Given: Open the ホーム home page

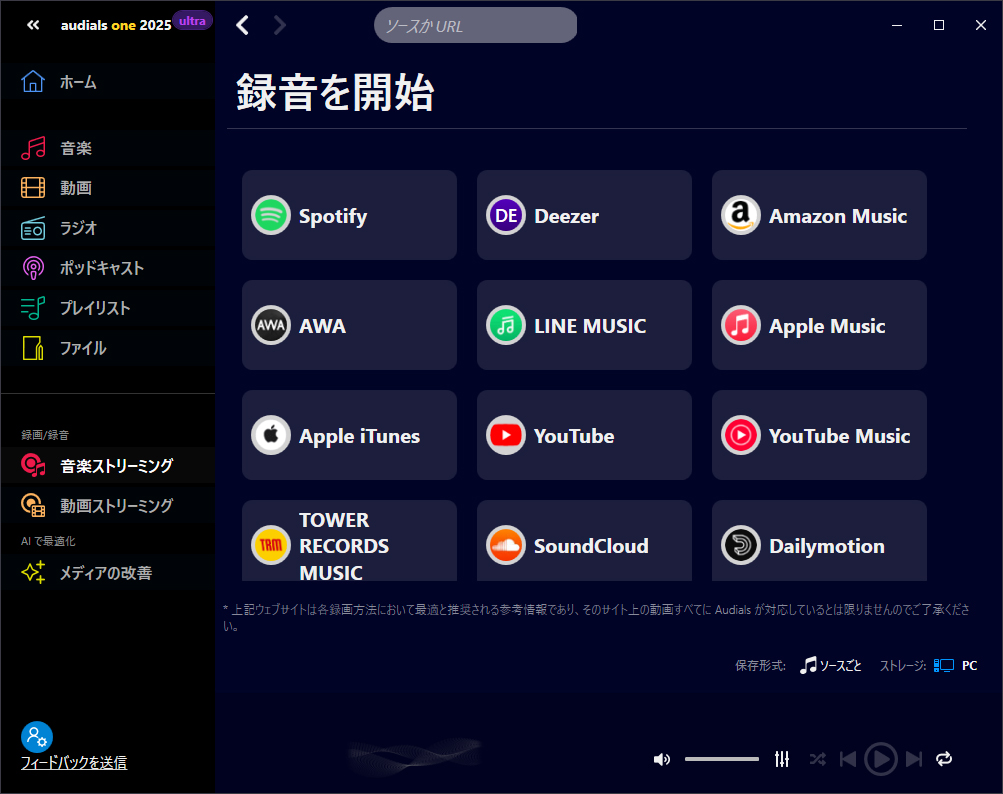Looking at the screenshot, I should coord(107,83).
